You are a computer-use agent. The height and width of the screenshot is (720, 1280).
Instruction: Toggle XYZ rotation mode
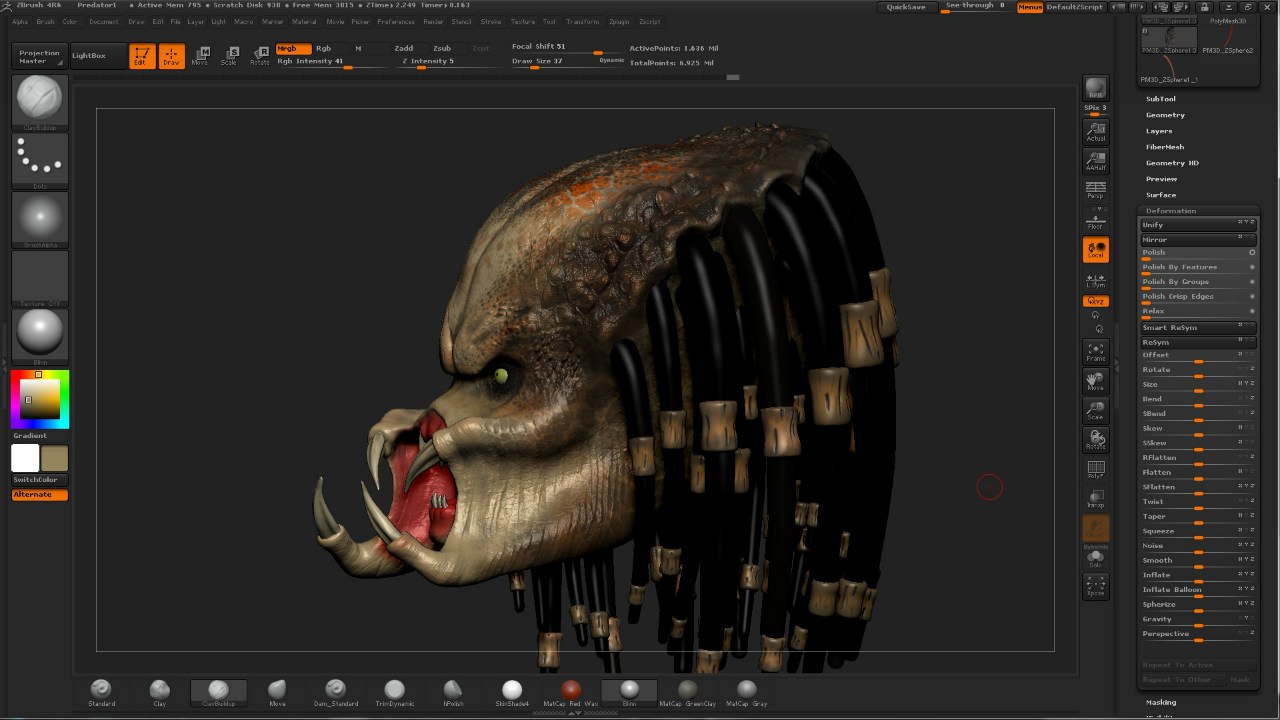(1096, 301)
